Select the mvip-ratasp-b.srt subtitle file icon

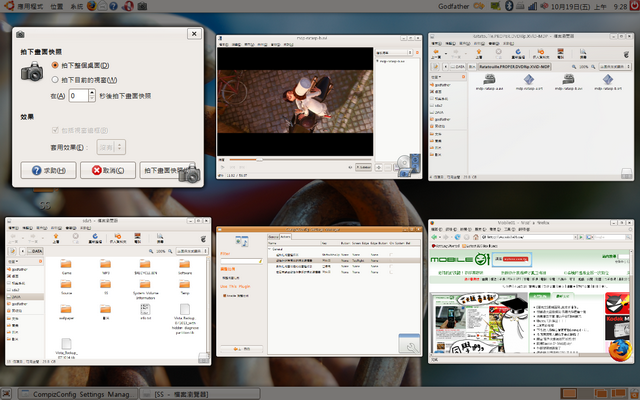click(x=608, y=82)
